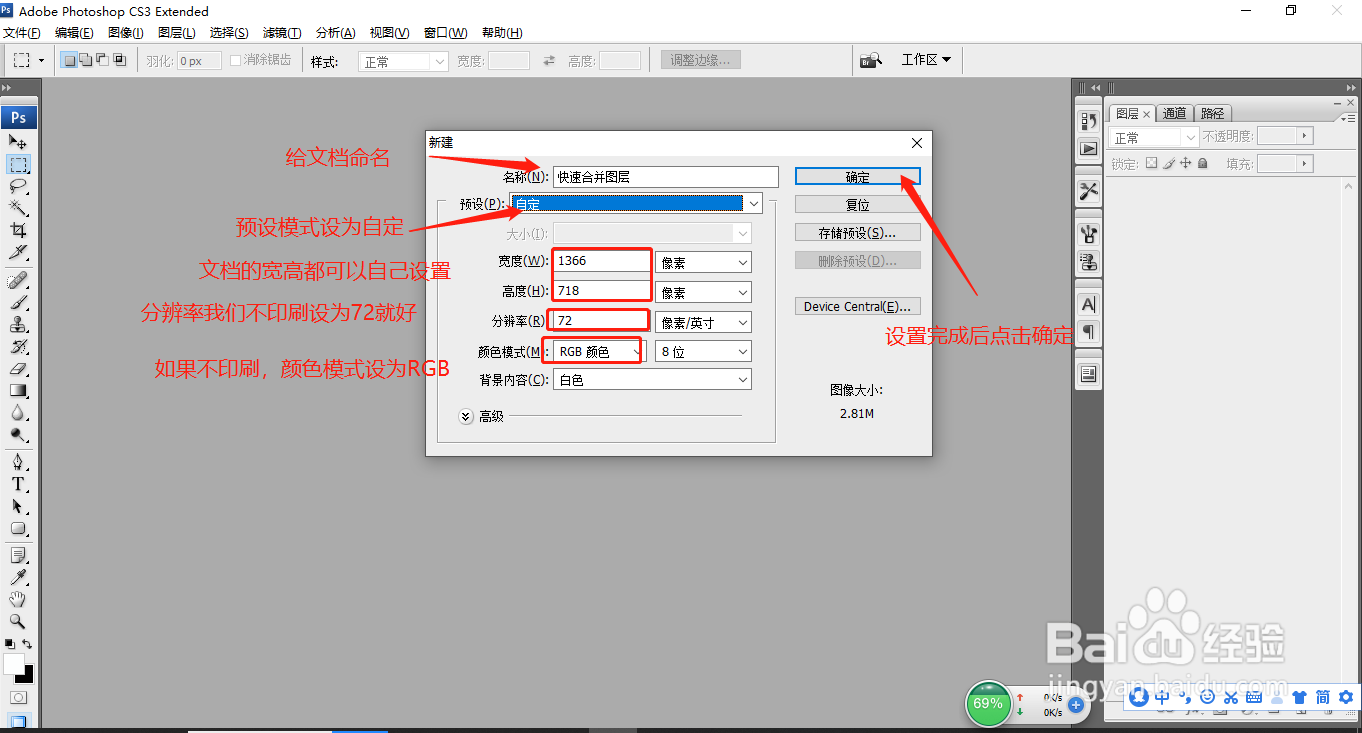Open the 分辨率 units dropdown 像素/英寸
The width and height of the screenshot is (1362, 733).
pos(703,321)
